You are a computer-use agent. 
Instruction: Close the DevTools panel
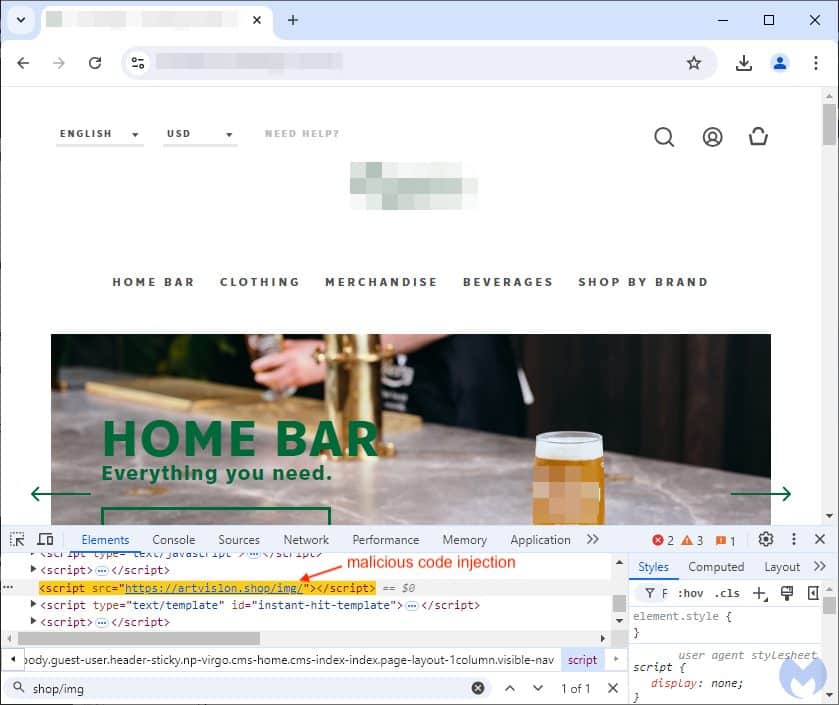pos(820,539)
